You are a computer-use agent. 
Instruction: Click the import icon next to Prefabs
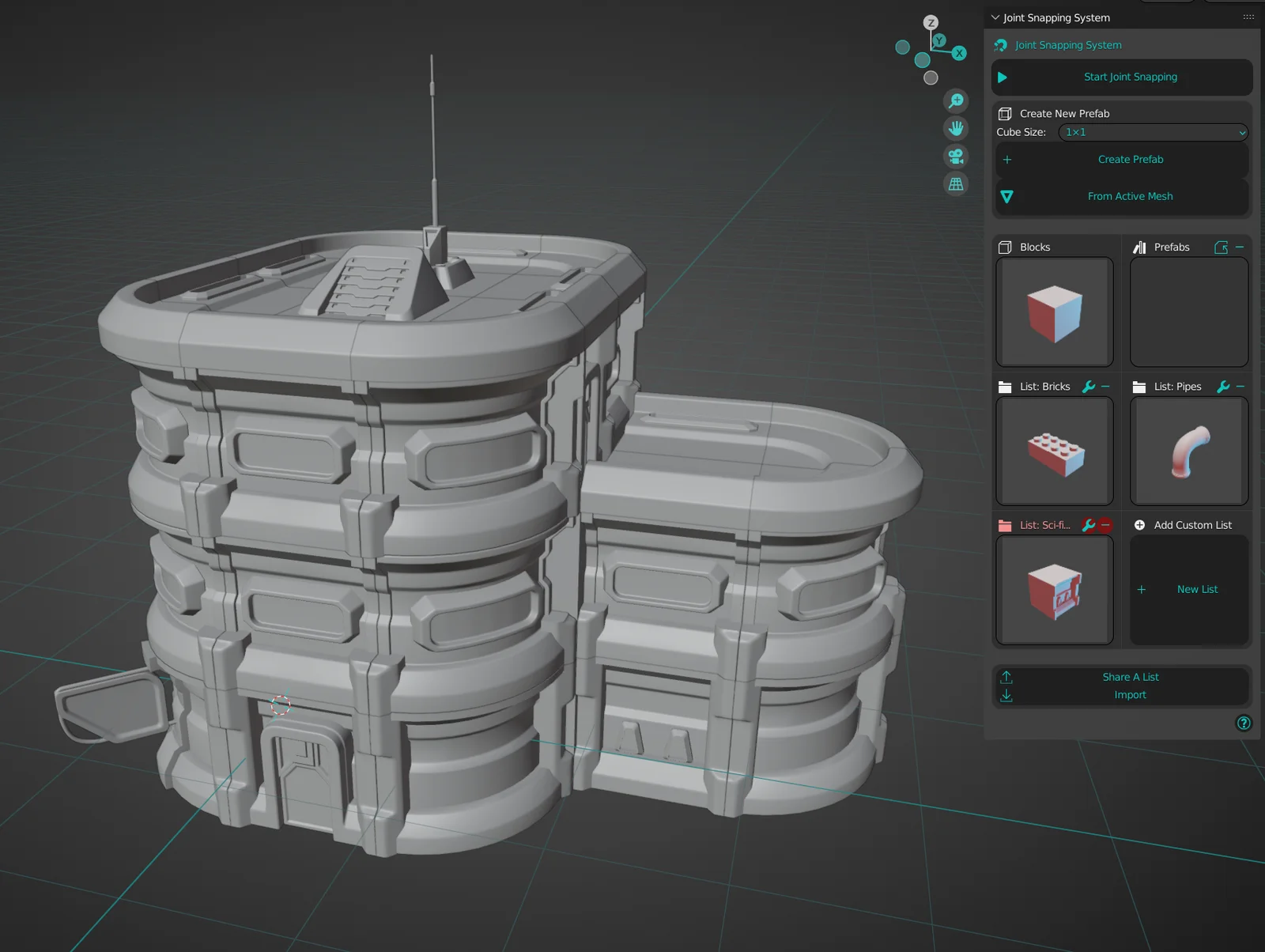(1221, 247)
